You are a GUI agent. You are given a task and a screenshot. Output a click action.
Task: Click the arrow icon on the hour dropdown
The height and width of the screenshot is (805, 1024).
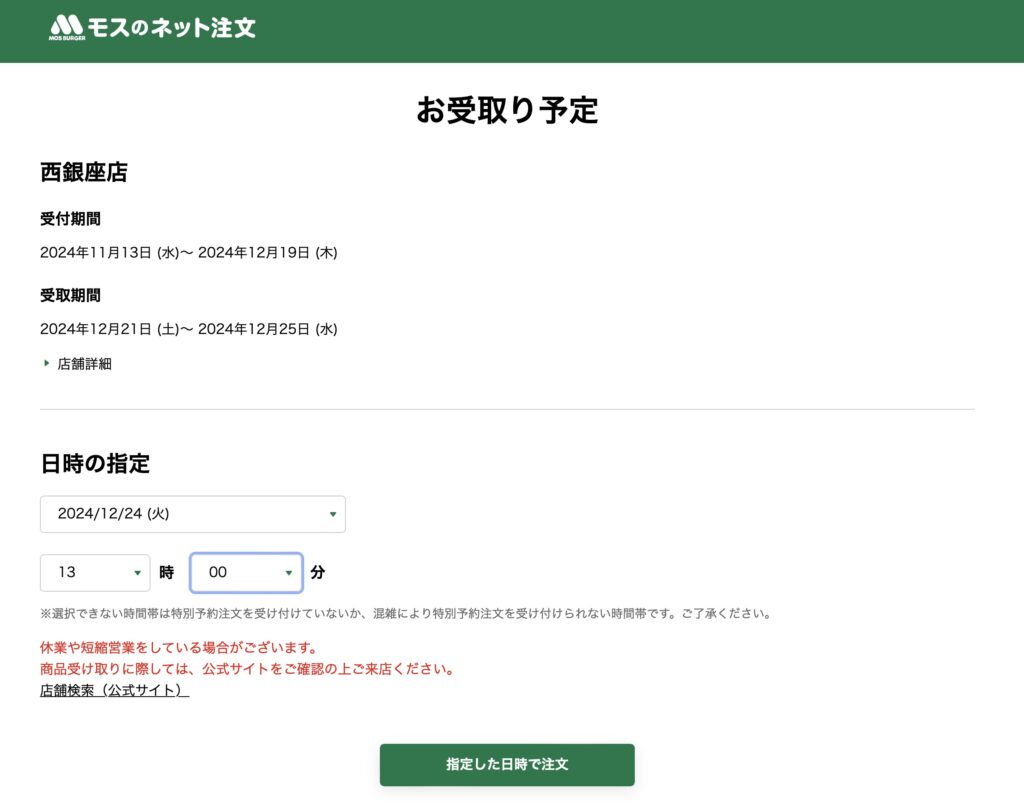(x=137, y=573)
